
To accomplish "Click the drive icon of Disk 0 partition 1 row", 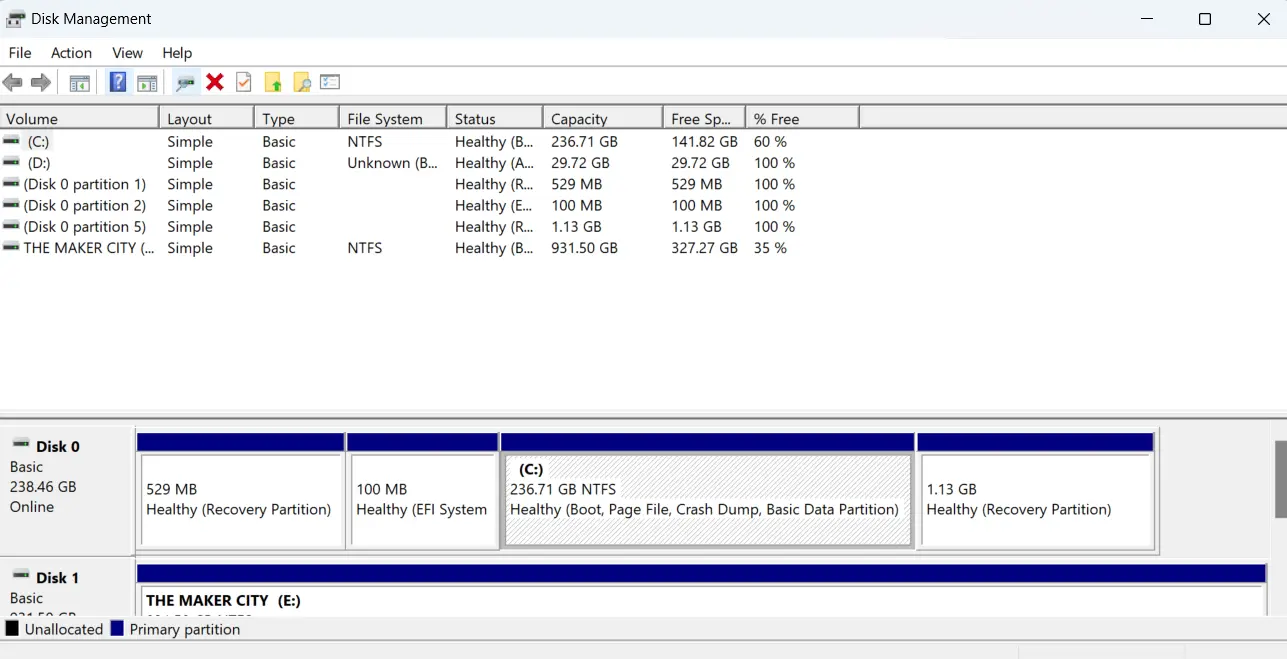I will click(x=11, y=184).
